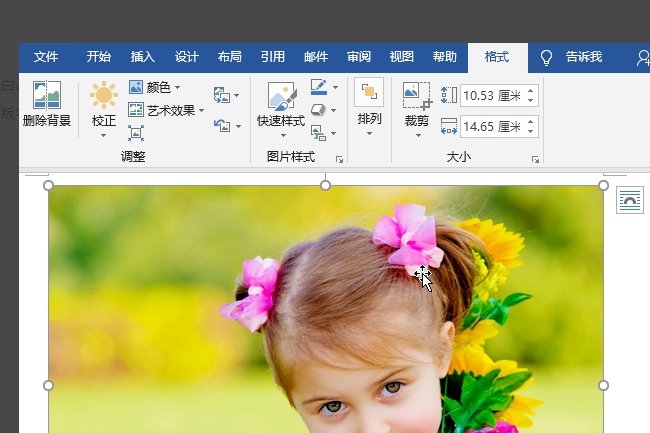Expand the Corrections (校正) dropdown arrow
This screenshot has height=433, width=650.
click(x=103, y=135)
